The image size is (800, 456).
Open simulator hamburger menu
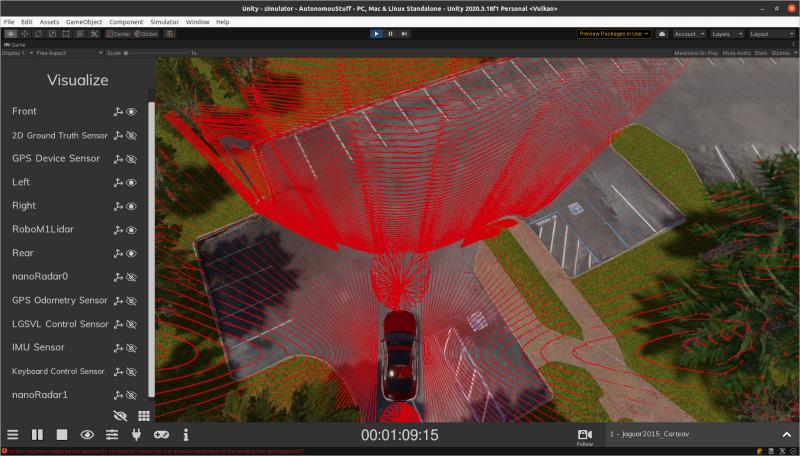click(x=13, y=435)
